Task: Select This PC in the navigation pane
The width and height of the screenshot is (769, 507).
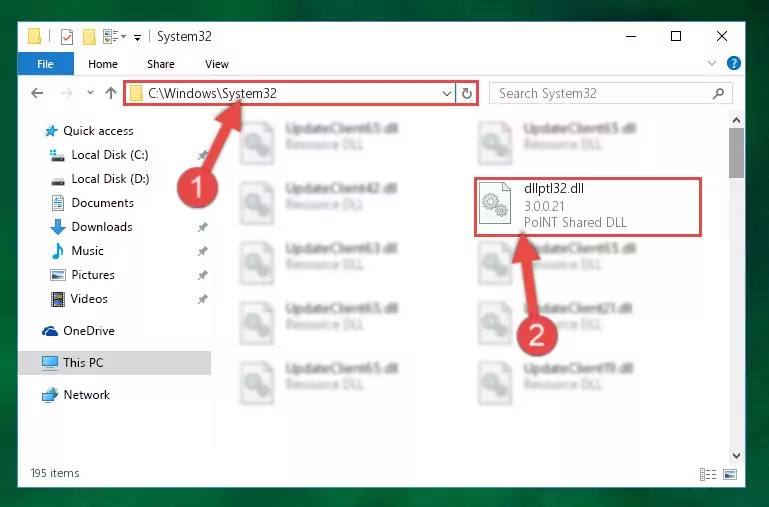Action: click(x=115, y=363)
